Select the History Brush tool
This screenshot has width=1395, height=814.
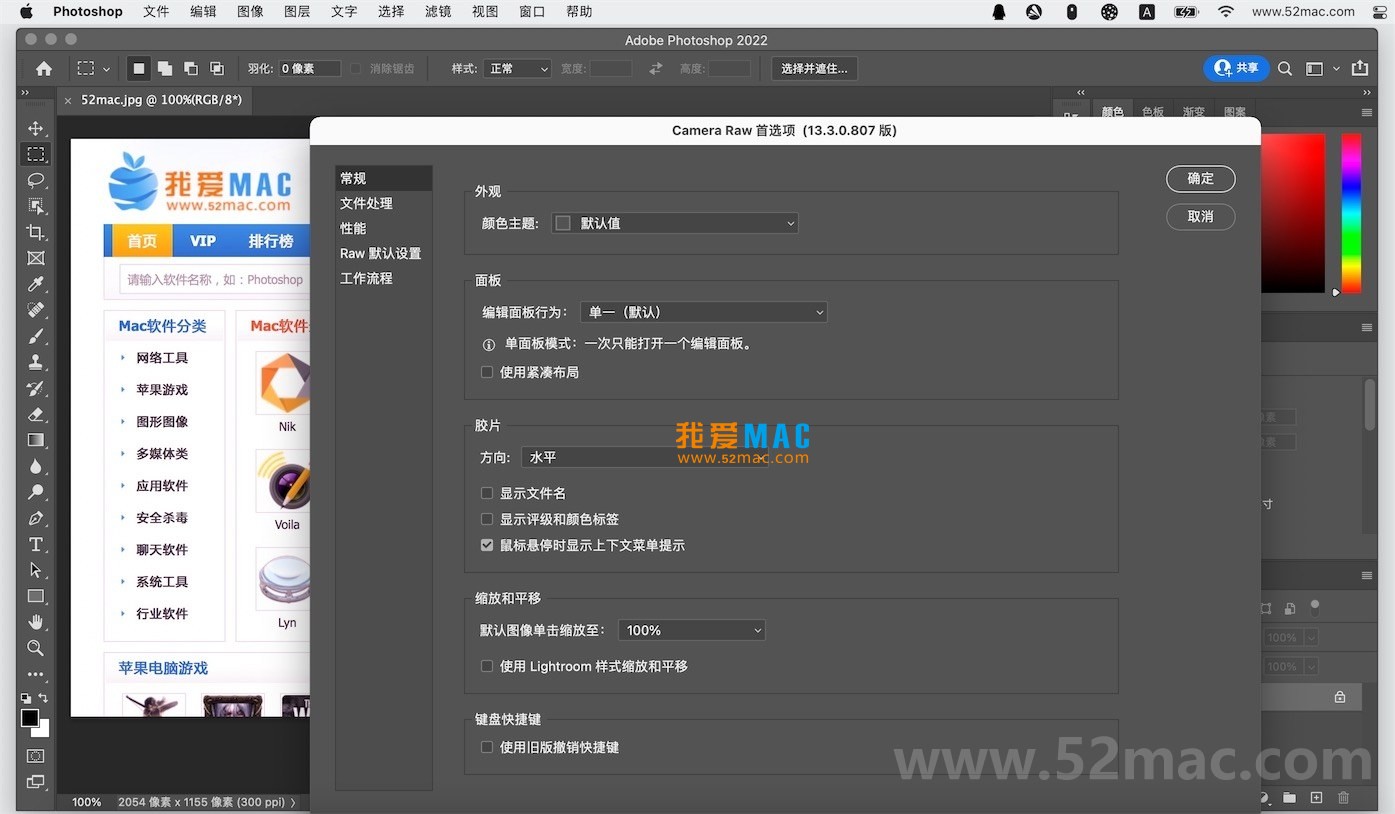coord(36,388)
